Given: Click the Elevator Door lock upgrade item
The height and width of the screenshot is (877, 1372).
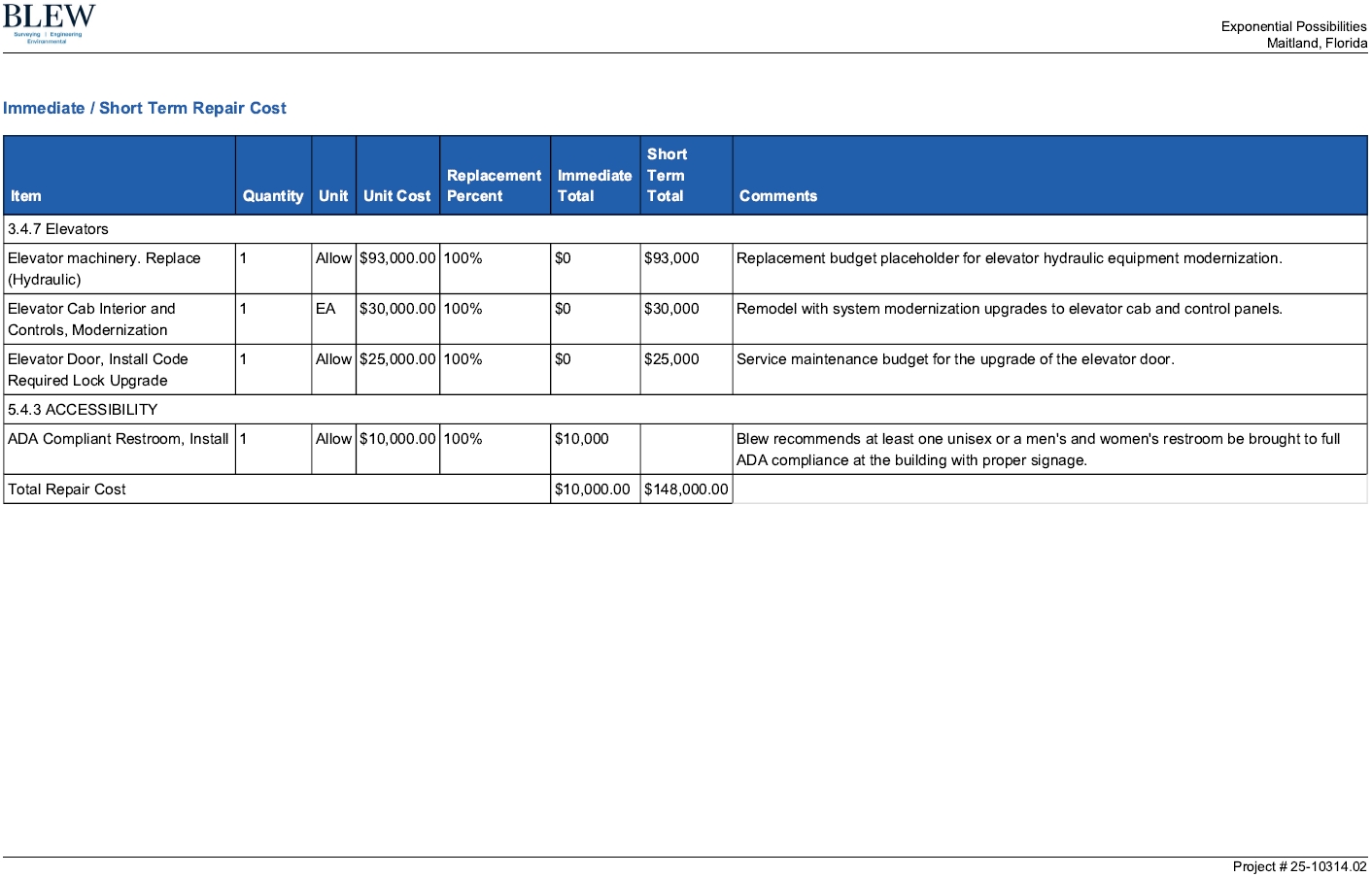Looking at the screenshot, I should point(97,369).
